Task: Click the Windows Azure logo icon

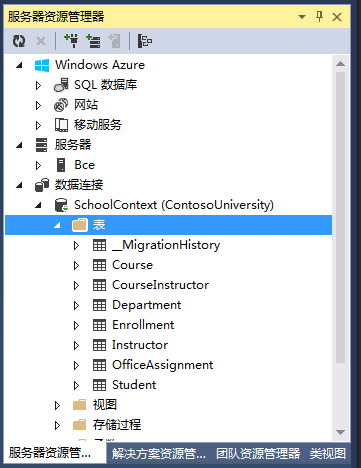Action: point(42,65)
